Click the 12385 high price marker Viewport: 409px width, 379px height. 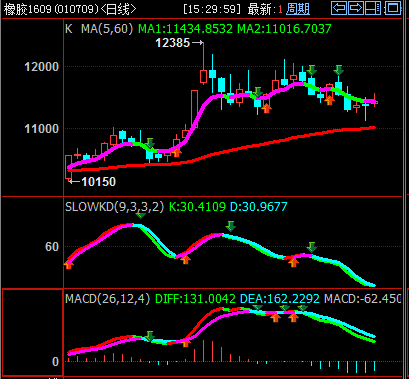point(173,43)
